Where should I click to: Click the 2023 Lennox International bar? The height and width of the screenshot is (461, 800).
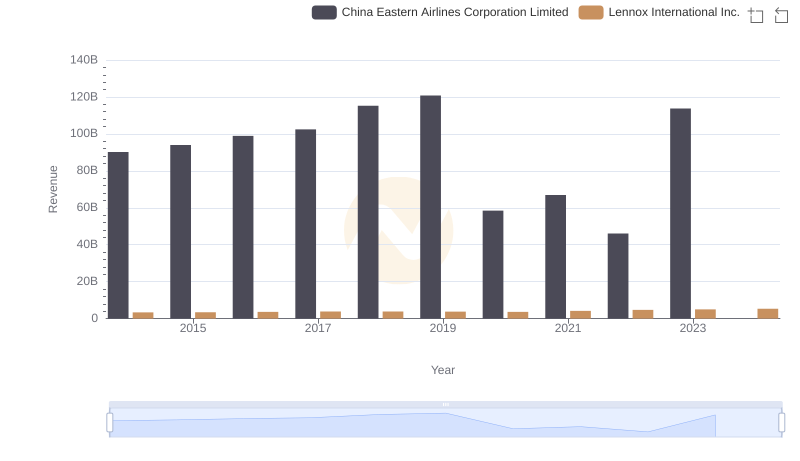click(706, 314)
